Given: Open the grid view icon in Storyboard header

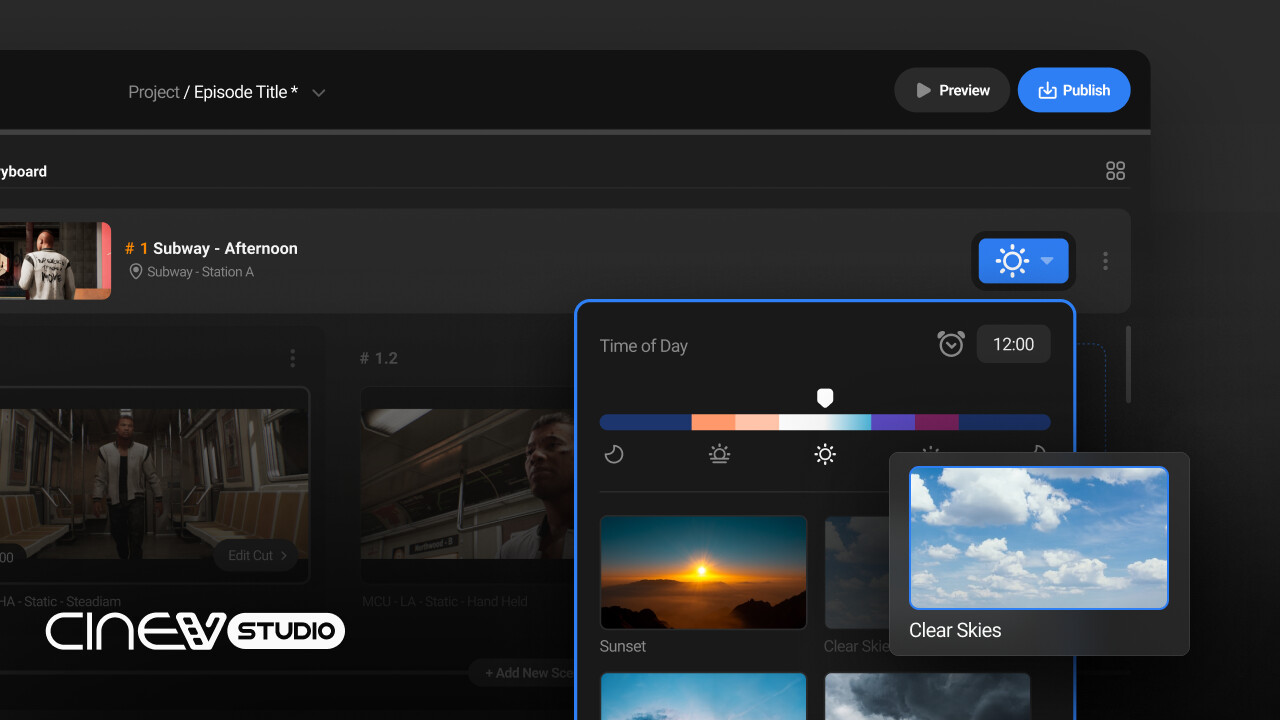Looking at the screenshot, I should click(x=1116, y=171).
